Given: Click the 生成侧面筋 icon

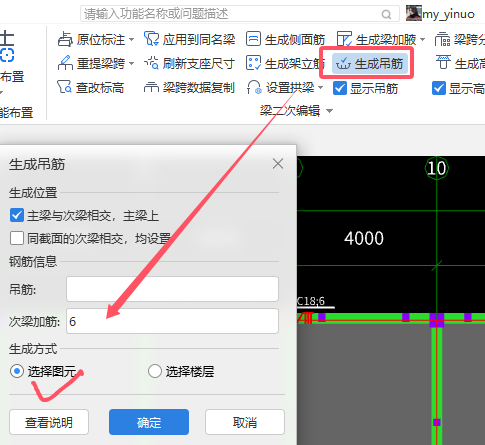Looking at the screenshot, I should click(x=253, y=39).
